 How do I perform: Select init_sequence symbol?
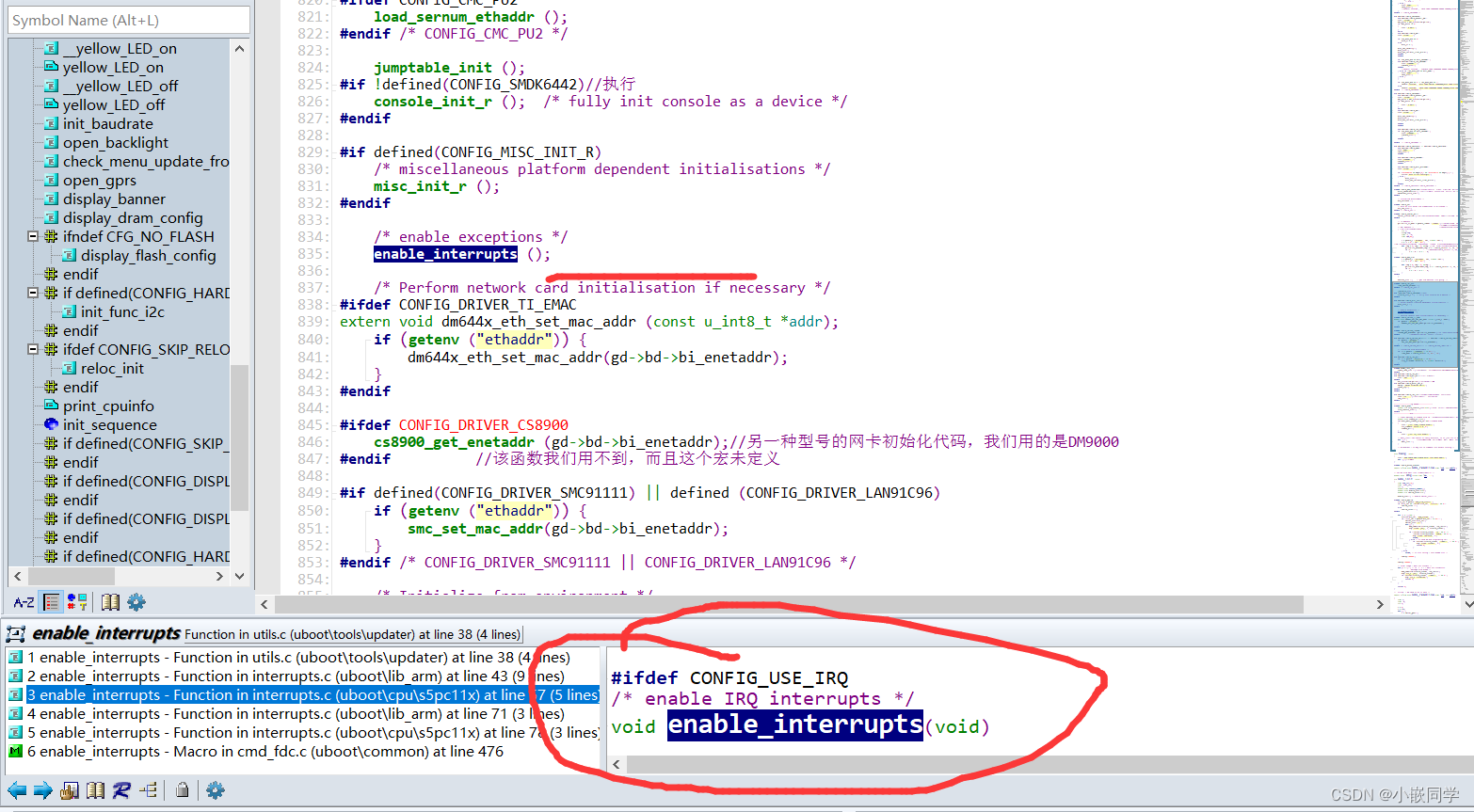109,425
